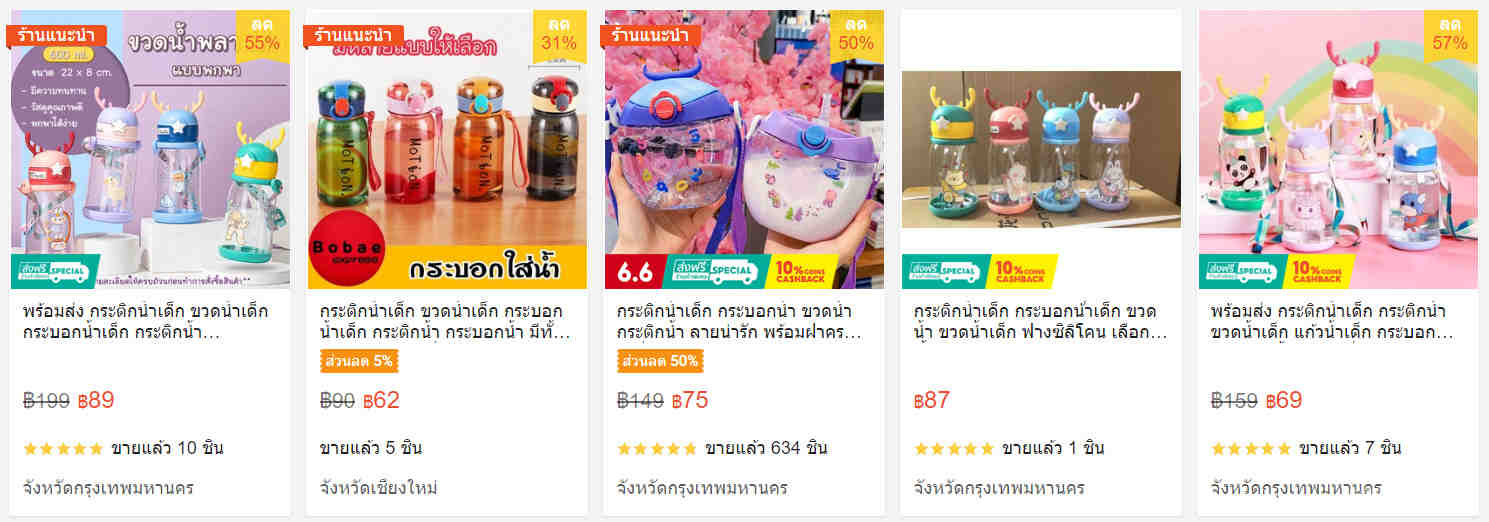This screenshot has width=1489, height=522.
Task: Click the ส่วนลด 5% coupon tag
Action: [x=358, y=361]
